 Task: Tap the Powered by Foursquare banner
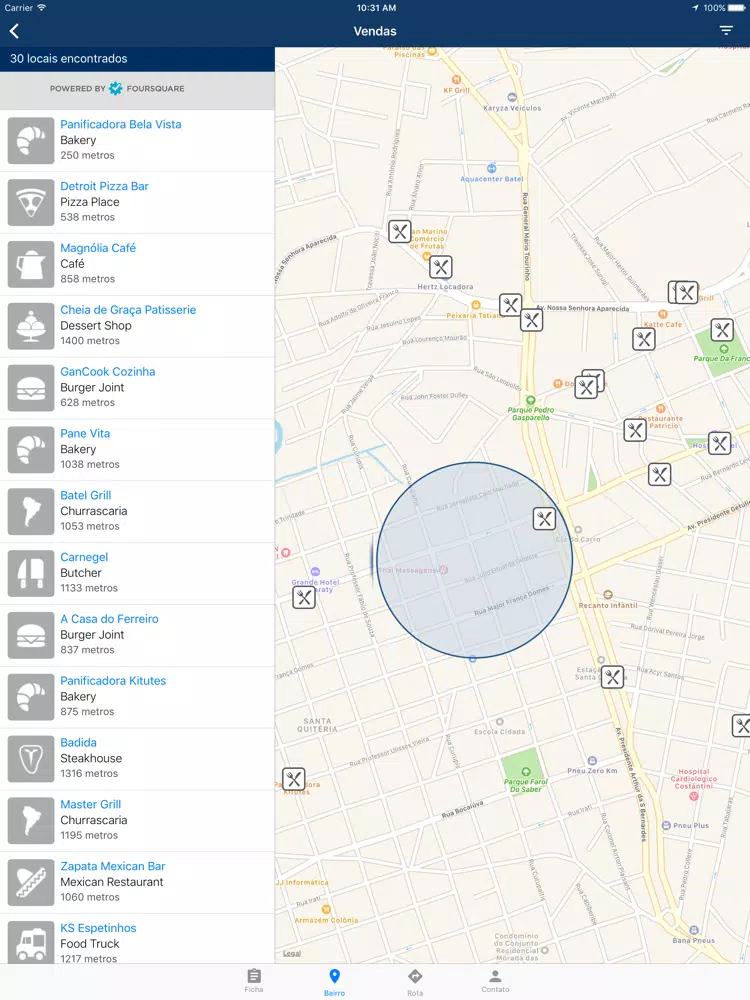137,90
